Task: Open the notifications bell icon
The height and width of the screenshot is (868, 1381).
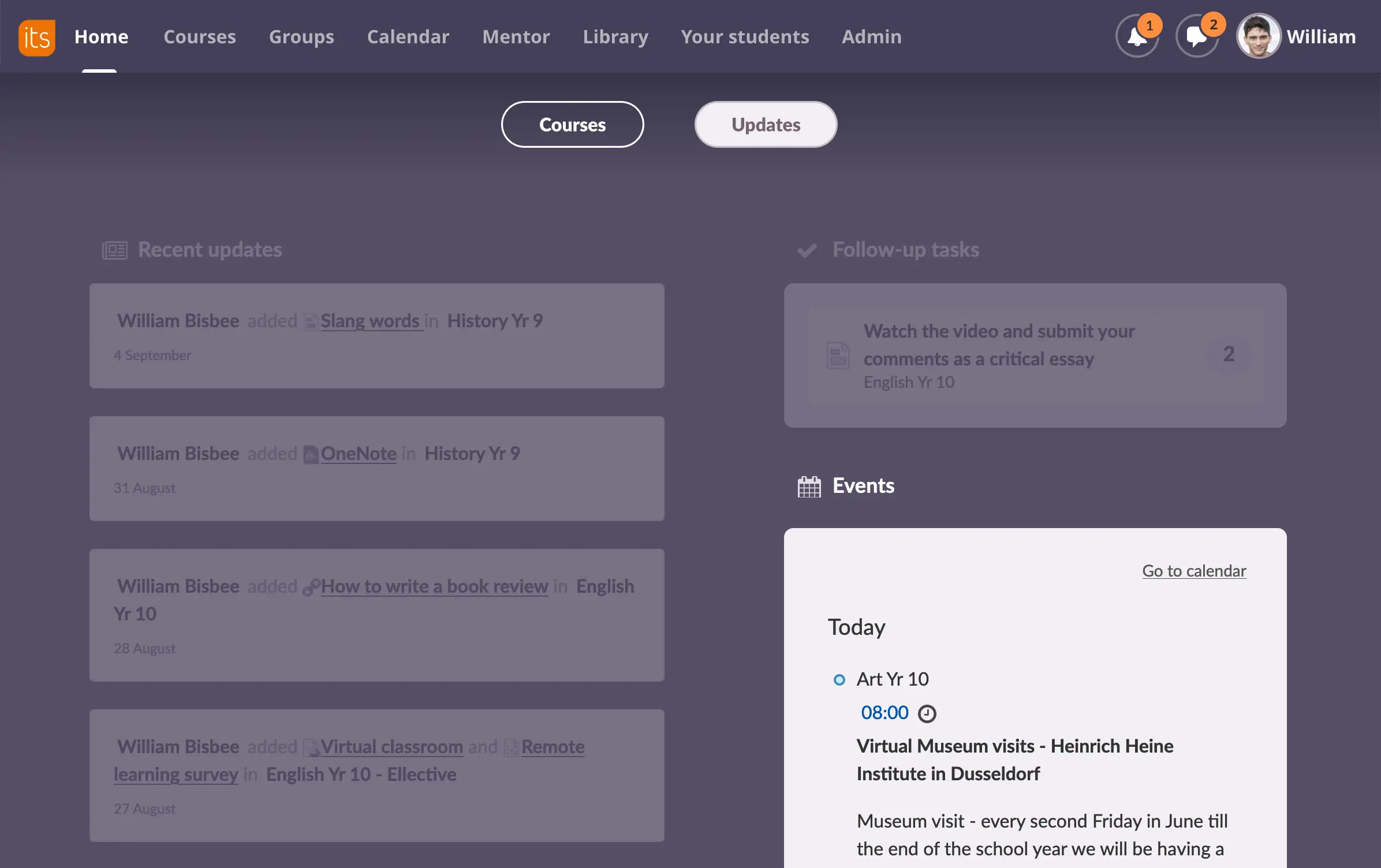Action: [1137, 37]
